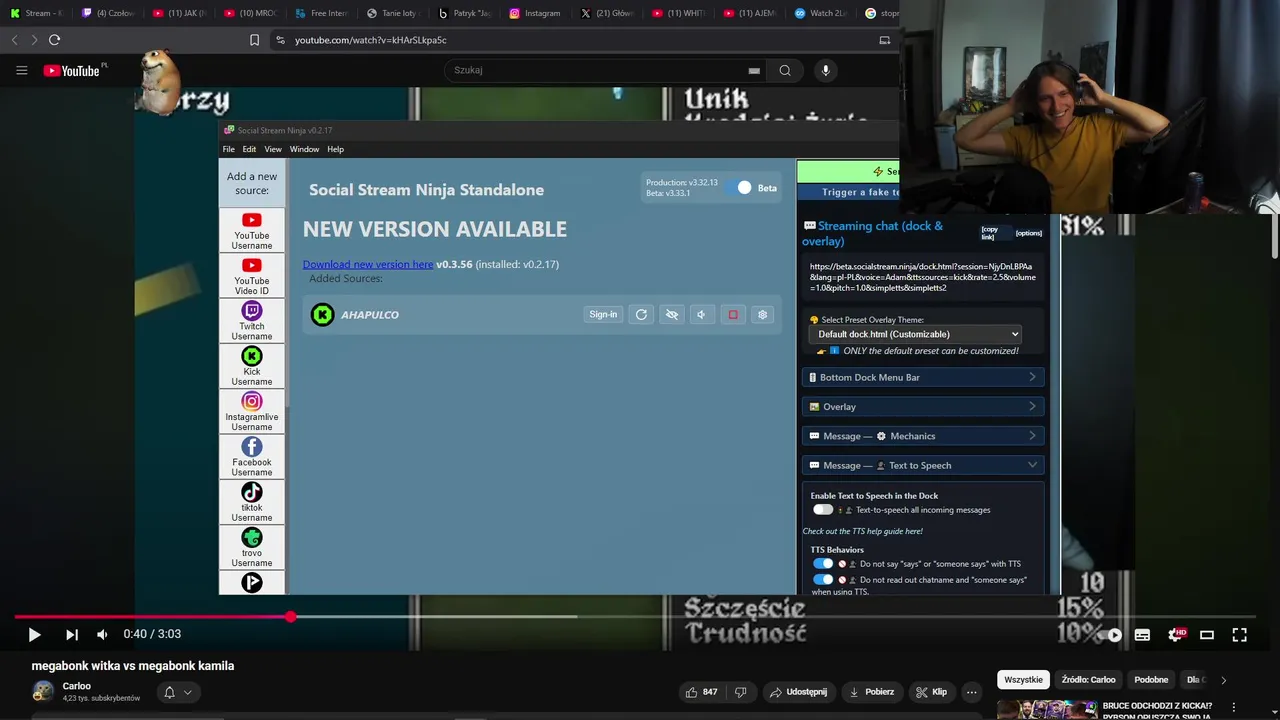The width and height of the screenshot is (1280, 720).
Task: Toggle visibility eye for AHAPULCO source
Action: click(672, 314)
